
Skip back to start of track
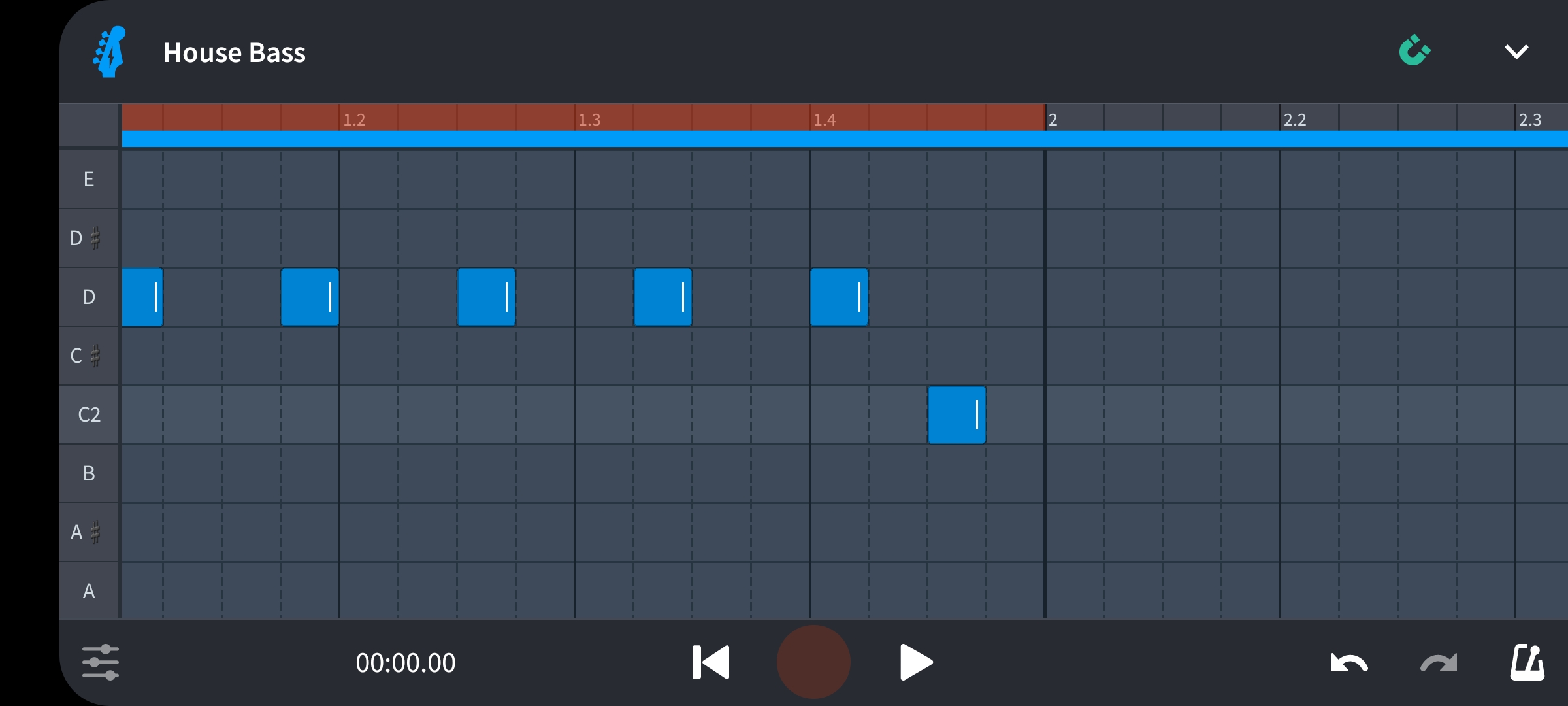pos(711,662)
